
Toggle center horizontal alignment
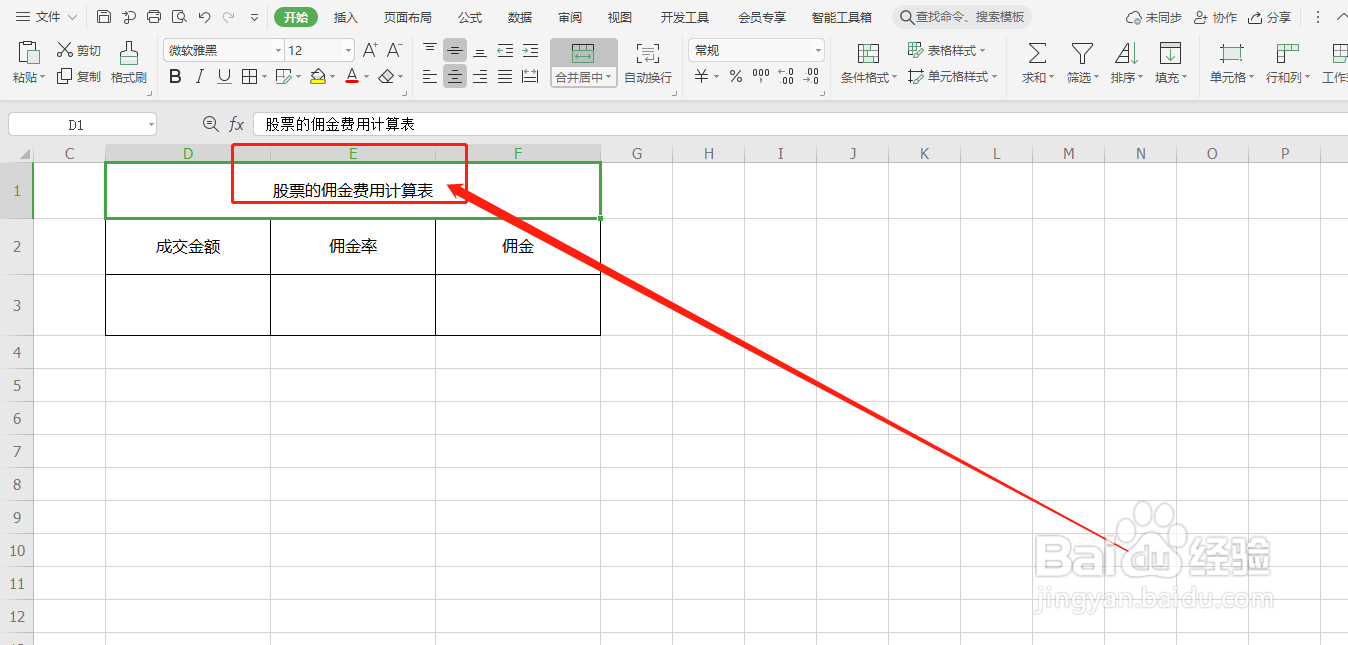pos(455,76)
